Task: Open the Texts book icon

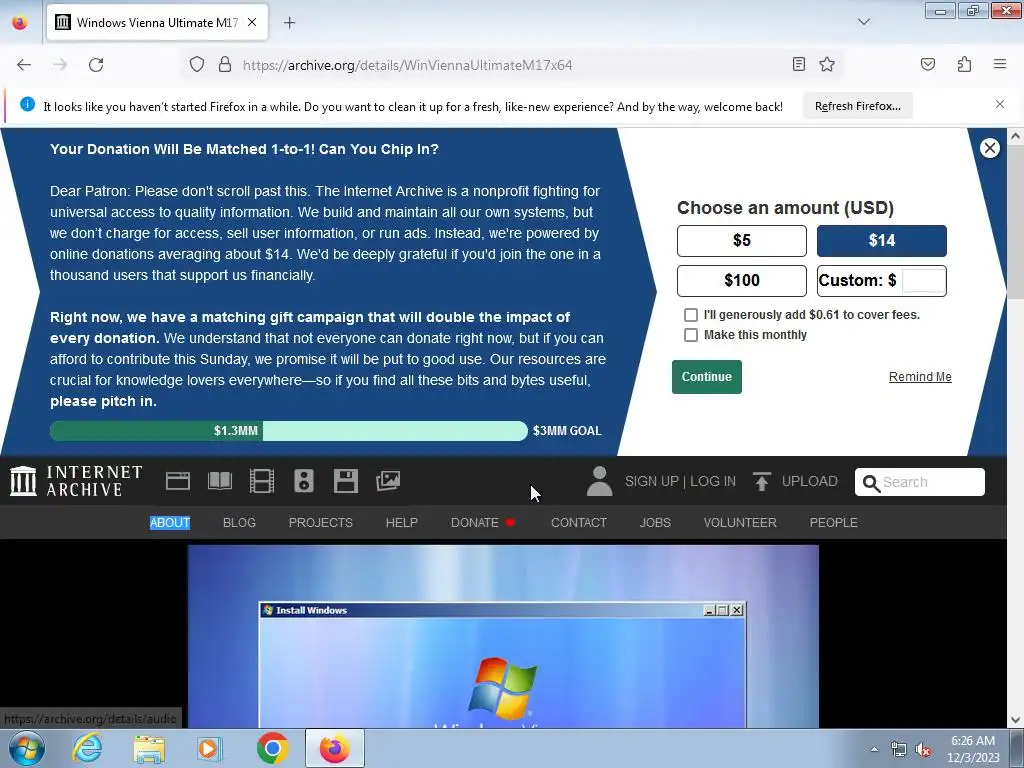Action: coord(219,481)
